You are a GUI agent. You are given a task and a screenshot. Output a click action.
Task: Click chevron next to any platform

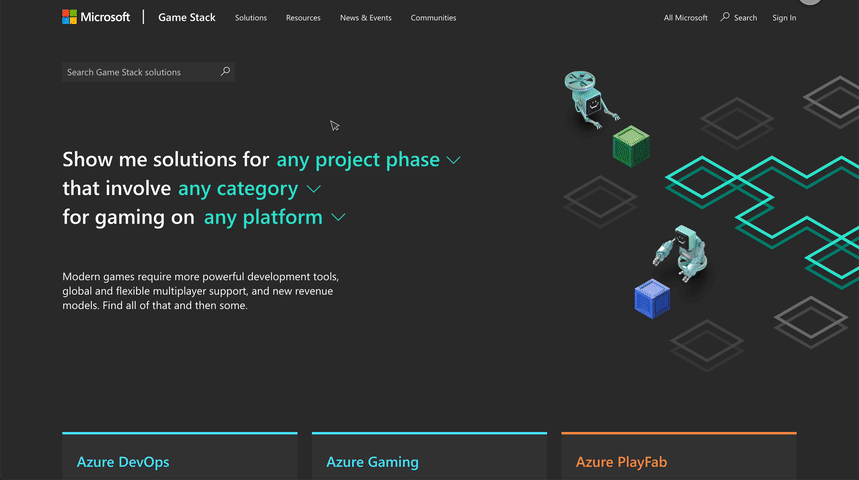pyautogui.click(x=339, y=218)
